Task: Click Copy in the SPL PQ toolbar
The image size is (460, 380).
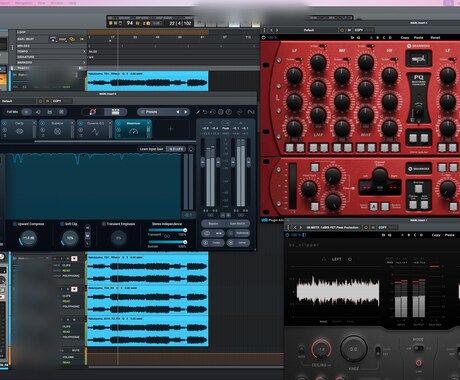Action: (405, 38)
